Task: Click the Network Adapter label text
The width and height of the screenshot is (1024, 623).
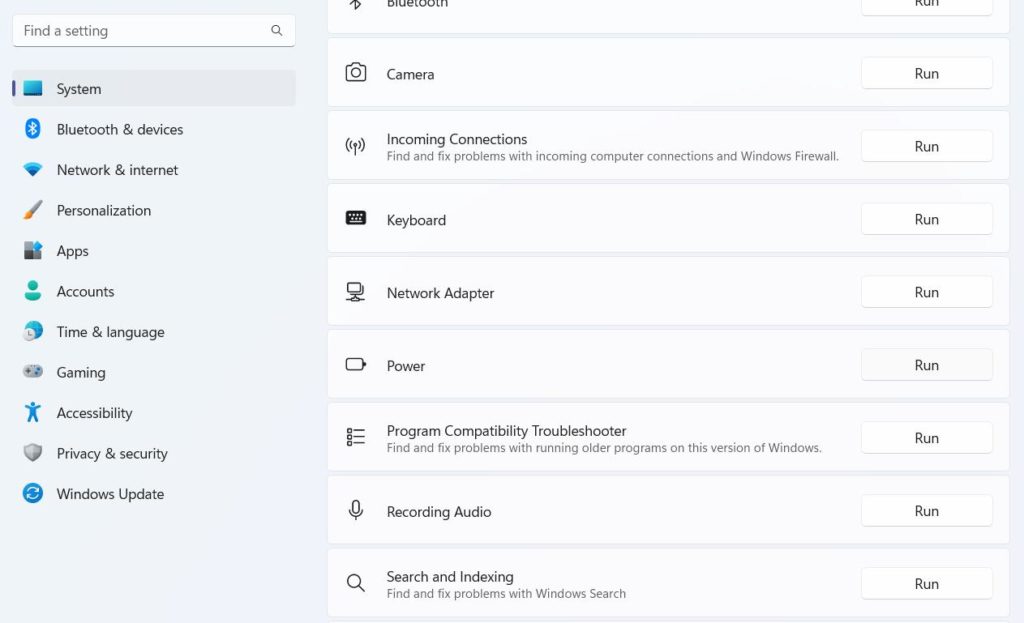Action: tap(440, 293)
